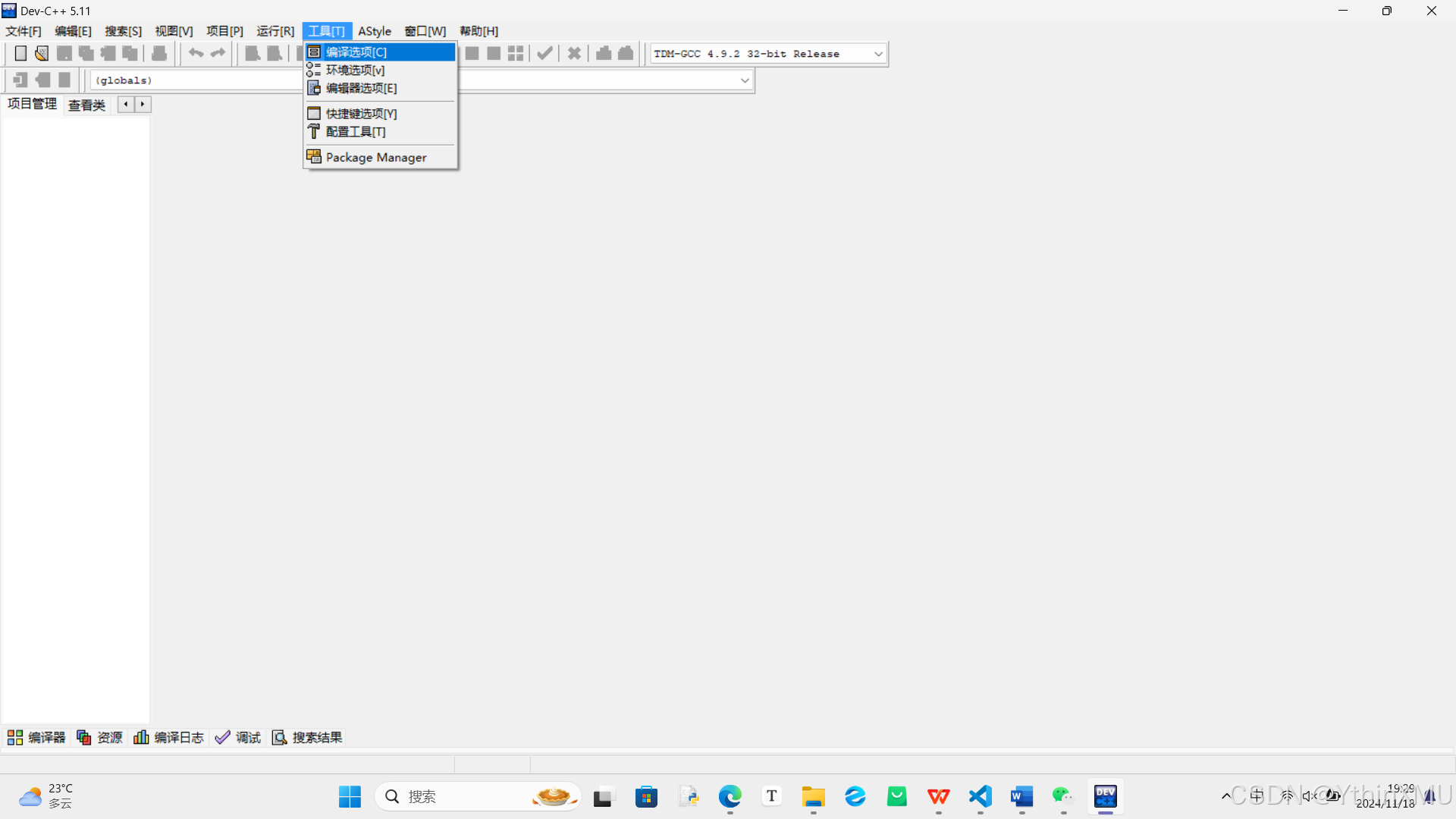
Task: Click the right tab scroll arrow button
Action: click(143, 104)
